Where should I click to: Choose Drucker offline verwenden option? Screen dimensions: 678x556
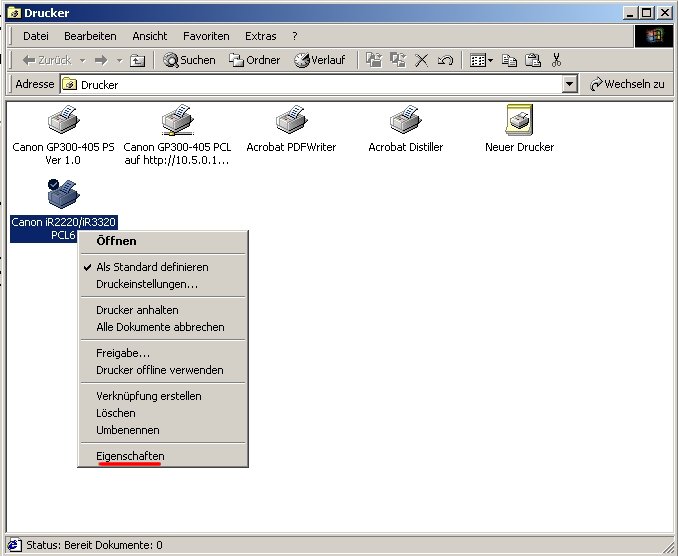pos(159,370)
